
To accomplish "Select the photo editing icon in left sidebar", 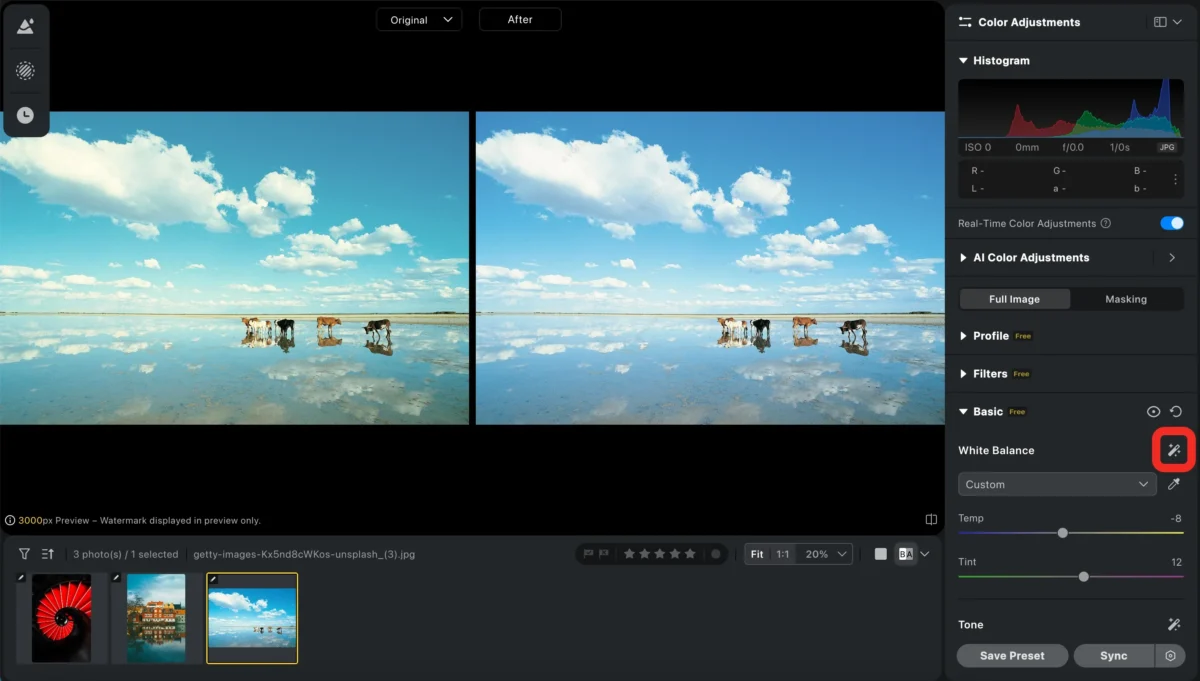I will click(26, 25).
